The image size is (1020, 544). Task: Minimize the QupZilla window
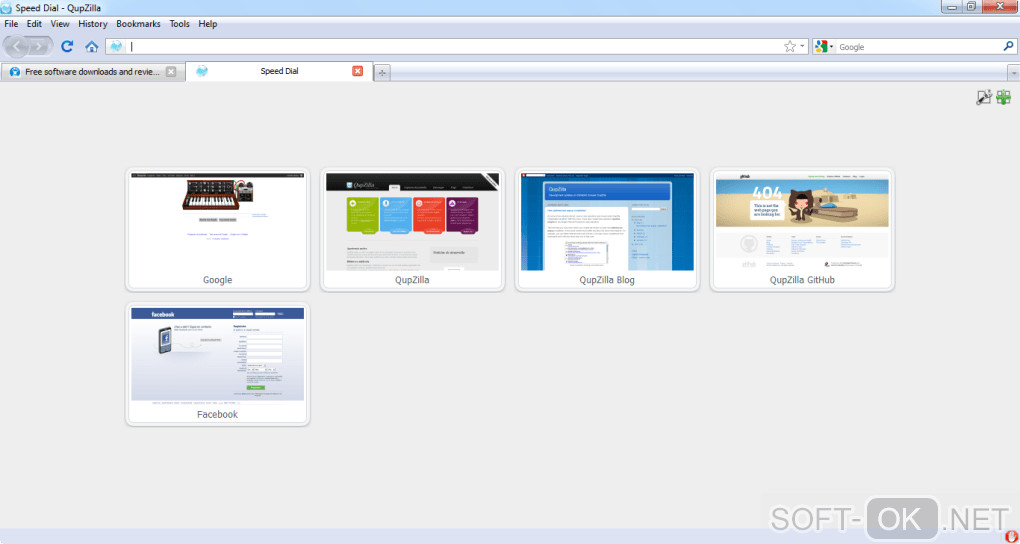[x=952, y=7]
